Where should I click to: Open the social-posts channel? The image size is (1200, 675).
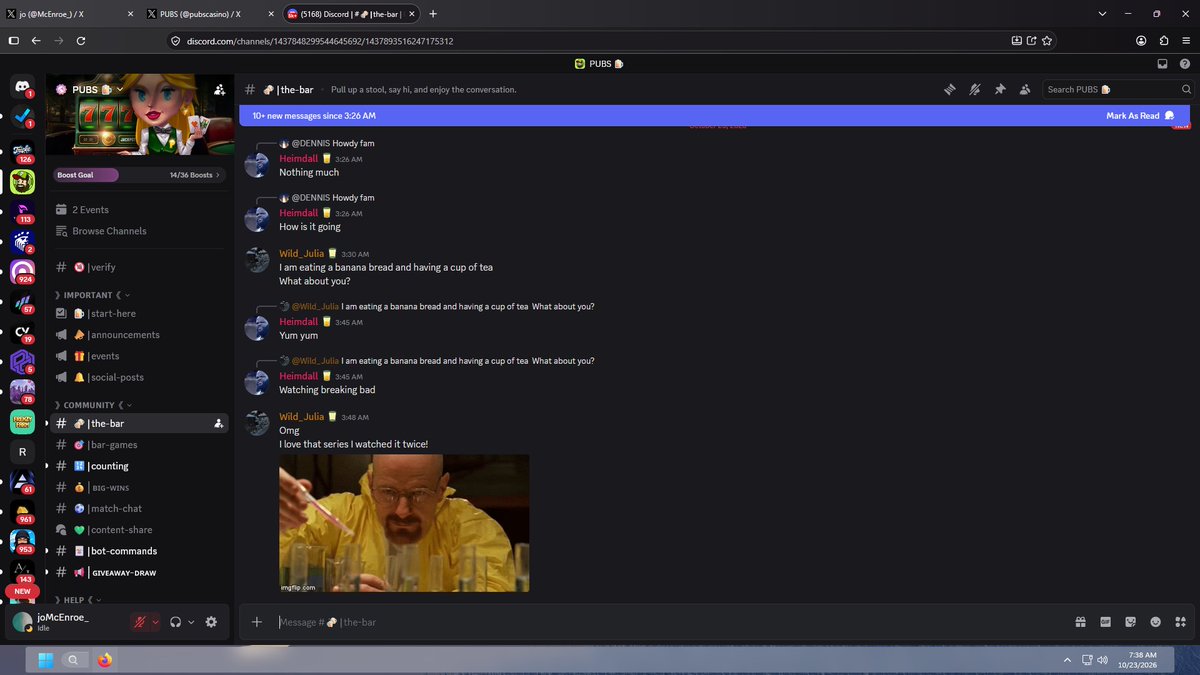[139, 377]
